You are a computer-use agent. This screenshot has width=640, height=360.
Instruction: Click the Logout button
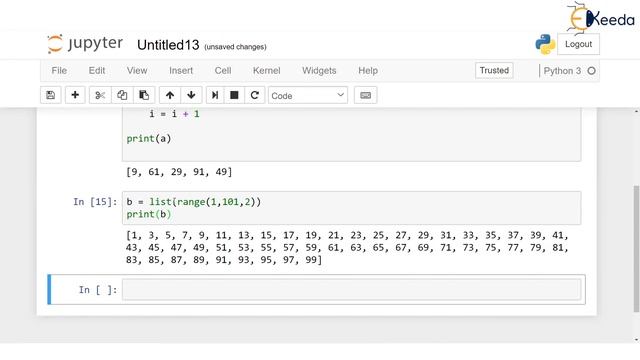tap(578, 44)
